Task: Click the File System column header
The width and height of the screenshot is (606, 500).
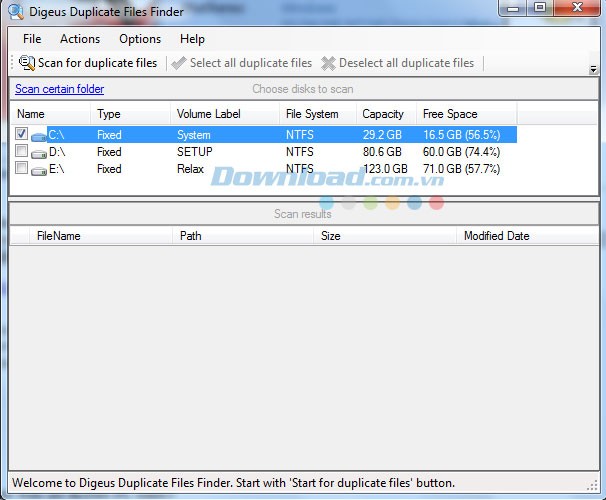Action: tap(317, 114)
